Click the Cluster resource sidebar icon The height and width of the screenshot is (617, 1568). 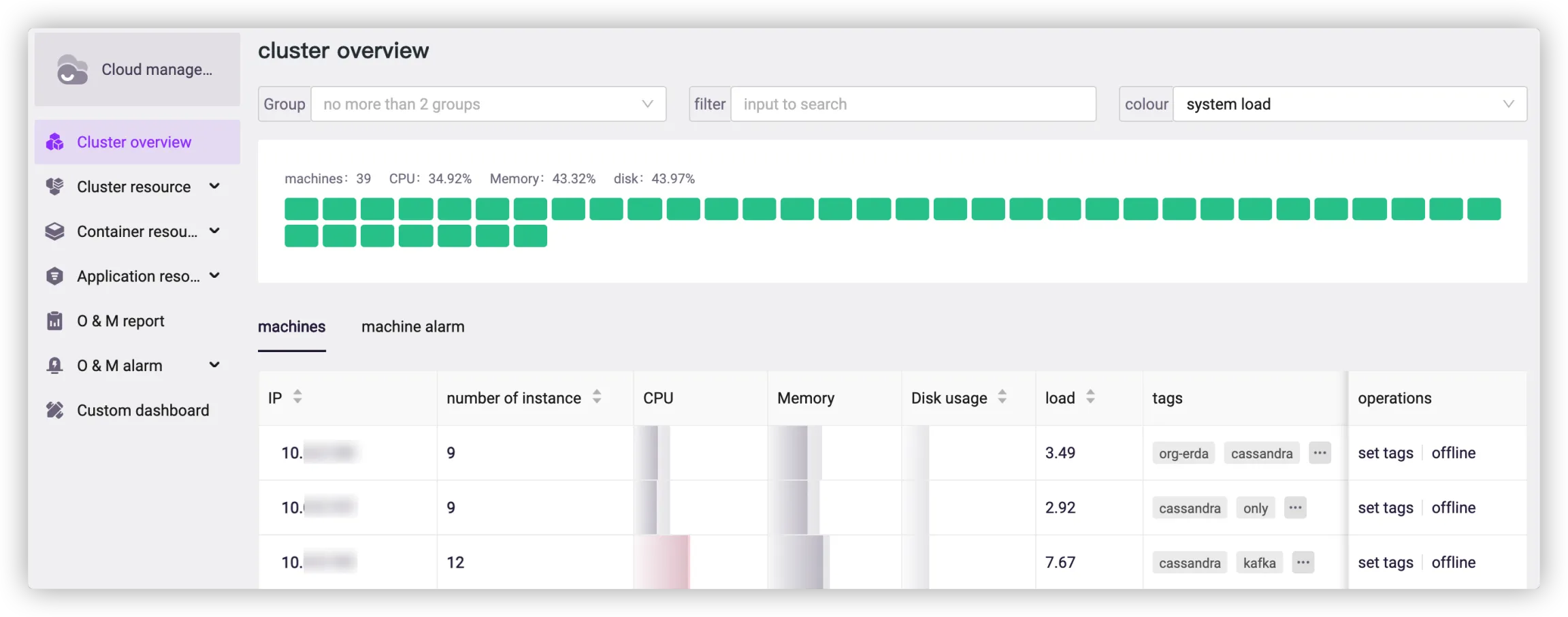pos(54,187)
